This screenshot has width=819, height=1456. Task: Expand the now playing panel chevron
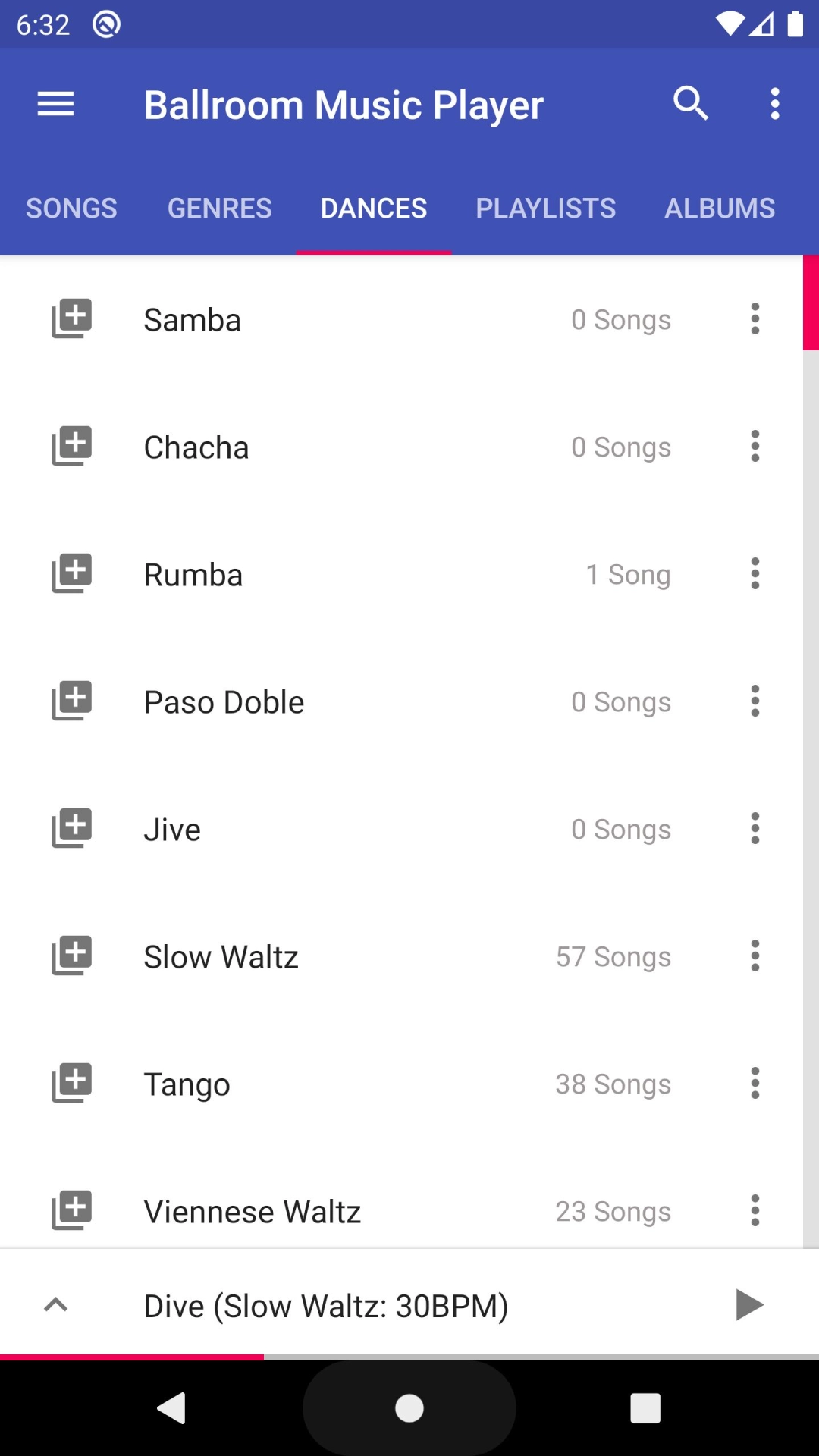click(56, 1305)
